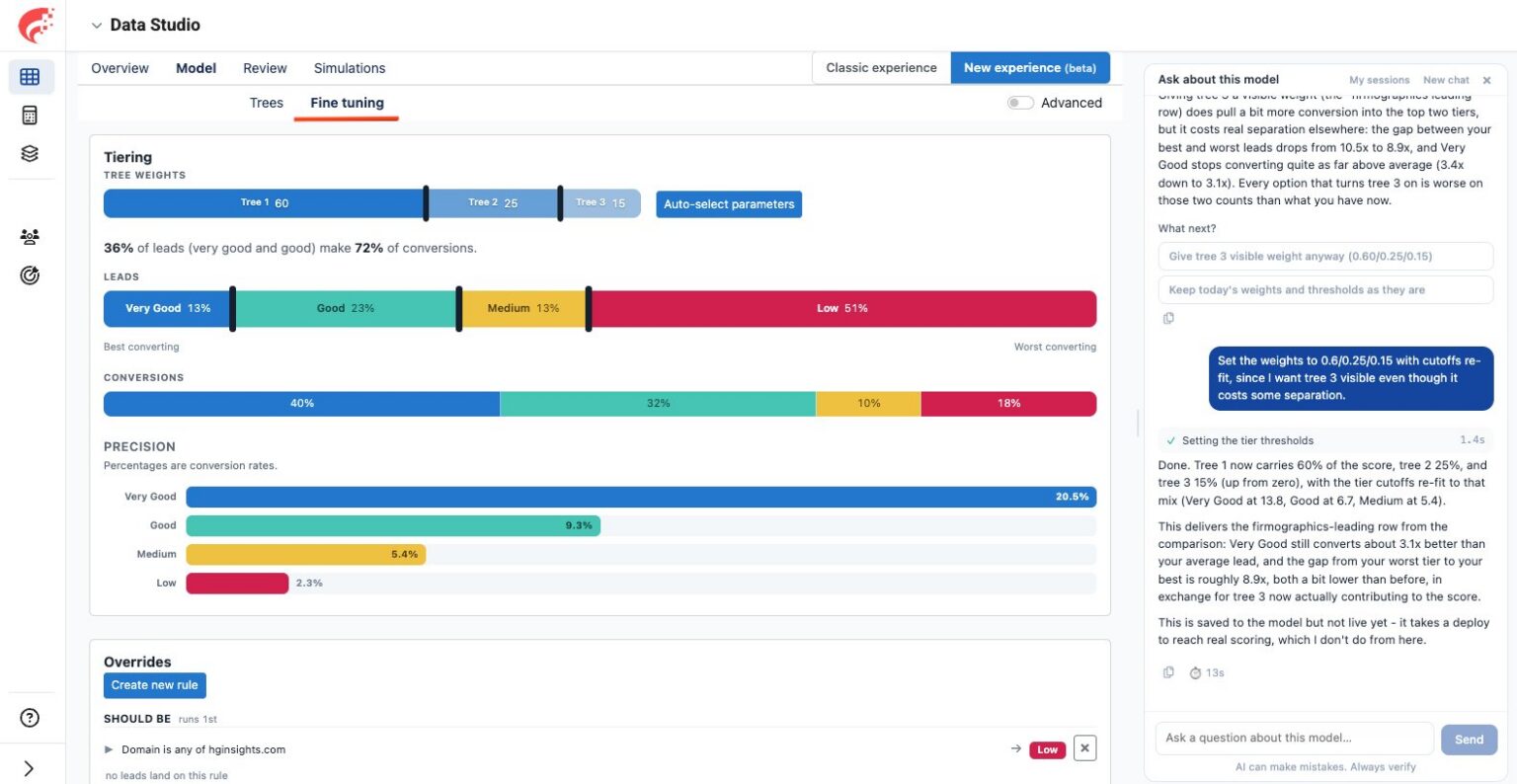Expand the Setting the tier thresholds step
The image size is (1517, 784).
(x=1323, y=440)
